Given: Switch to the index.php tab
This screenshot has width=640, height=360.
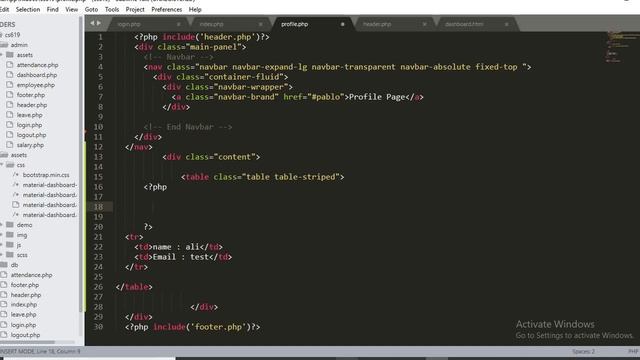Looking at the screenshot, I should pyautogui.click(x=212, y=24).
